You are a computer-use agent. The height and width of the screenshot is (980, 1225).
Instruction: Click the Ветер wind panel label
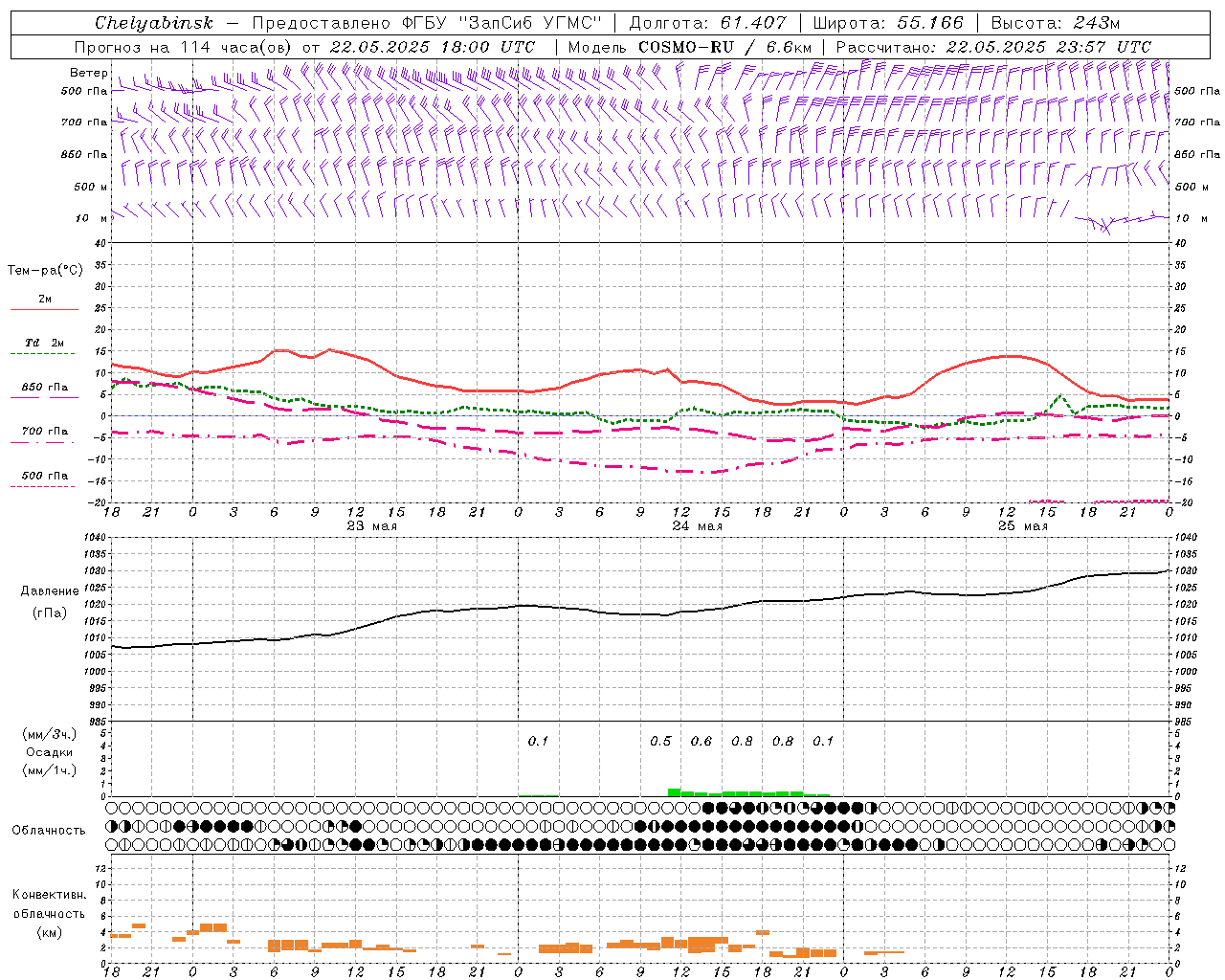(x=89, y=73)
